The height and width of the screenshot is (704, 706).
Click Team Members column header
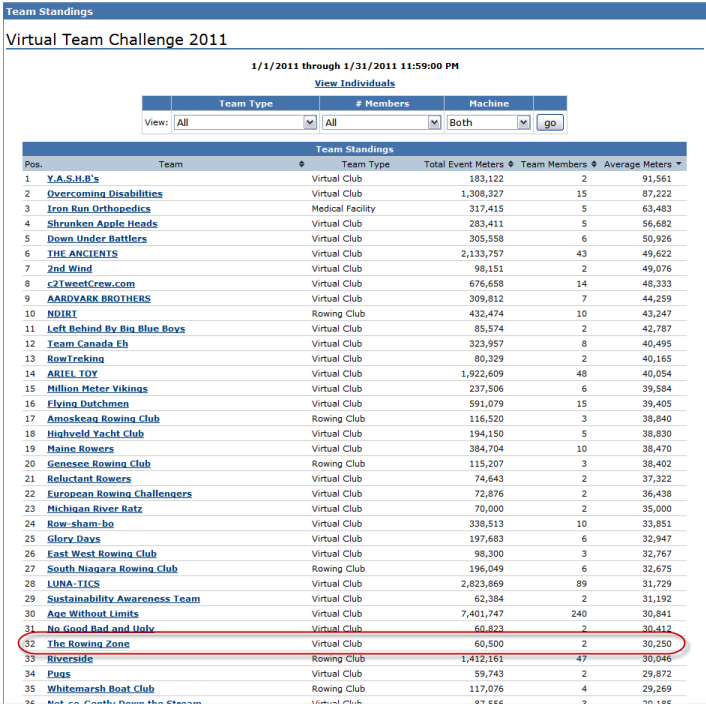click(554, 164)
